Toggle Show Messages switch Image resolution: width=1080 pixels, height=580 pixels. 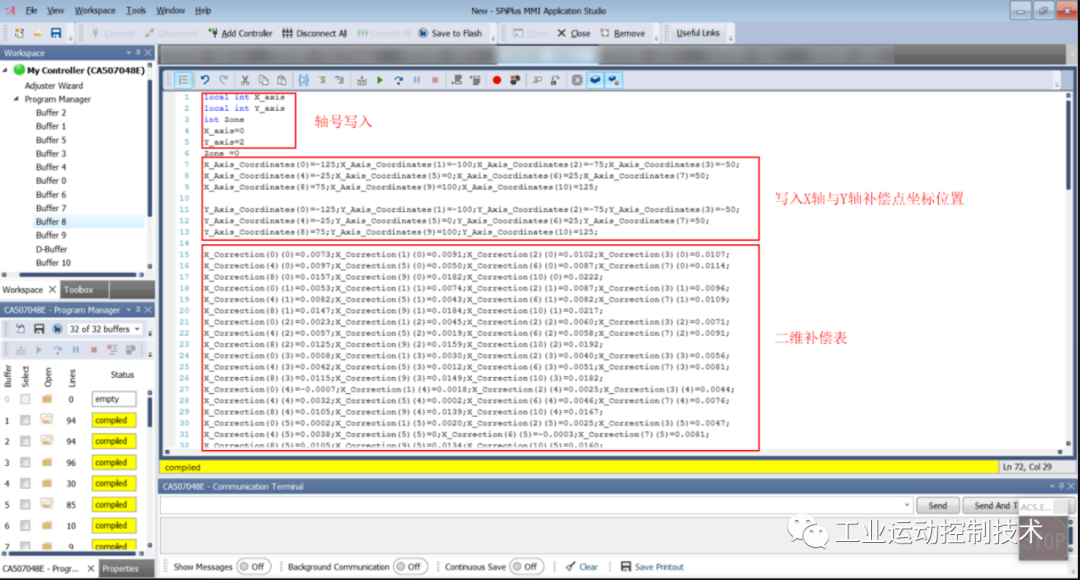pyautogui.click(x=253, y=567)
